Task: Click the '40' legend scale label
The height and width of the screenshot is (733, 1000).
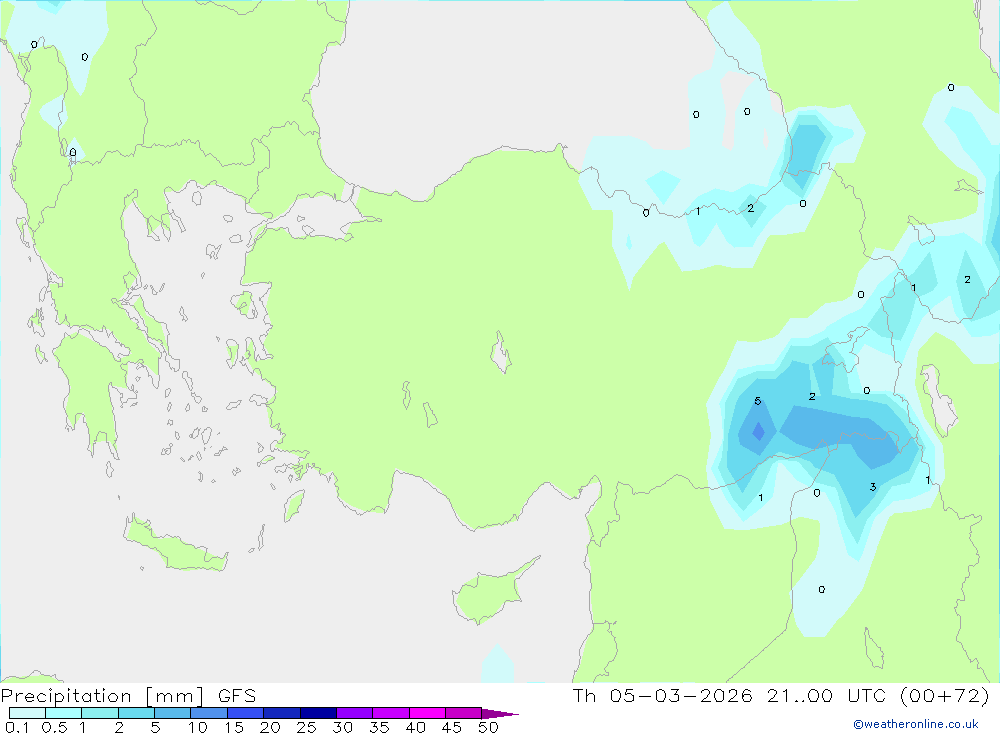Action: tap(415, 727)
